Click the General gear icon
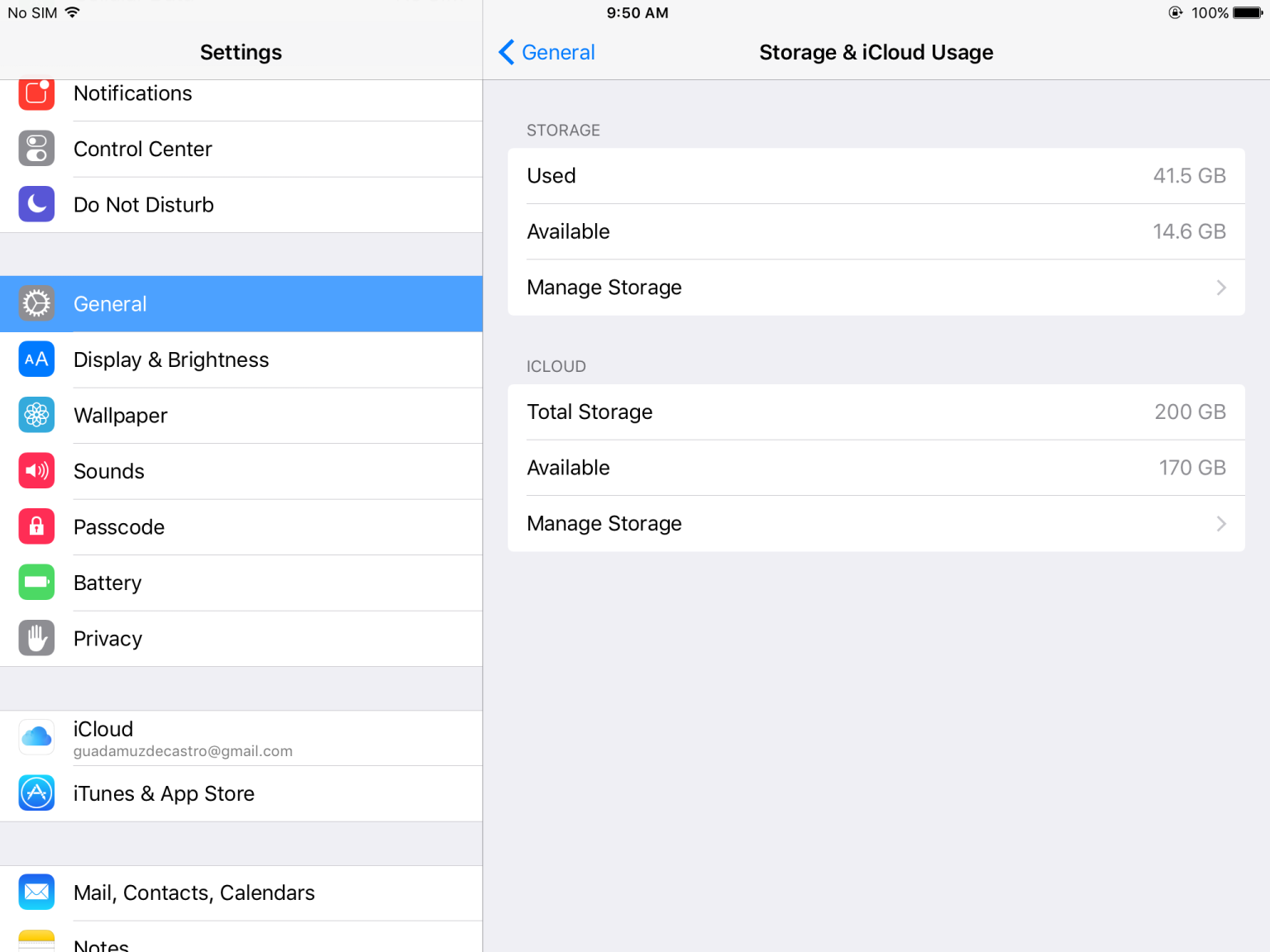This screenshot has height=952, width=1270. tap(36, 303)
